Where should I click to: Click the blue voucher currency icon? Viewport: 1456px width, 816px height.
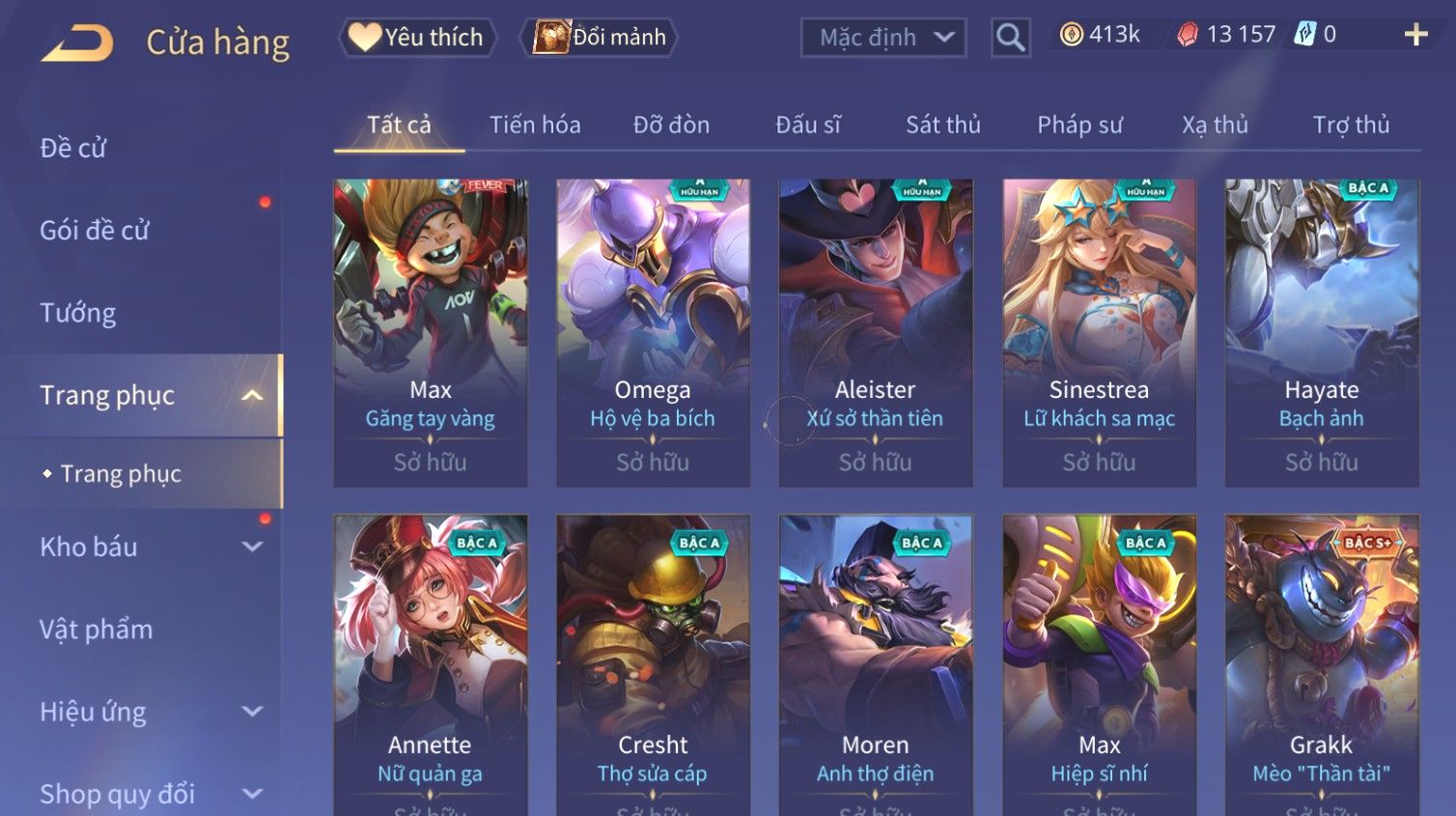point(1304,35)
